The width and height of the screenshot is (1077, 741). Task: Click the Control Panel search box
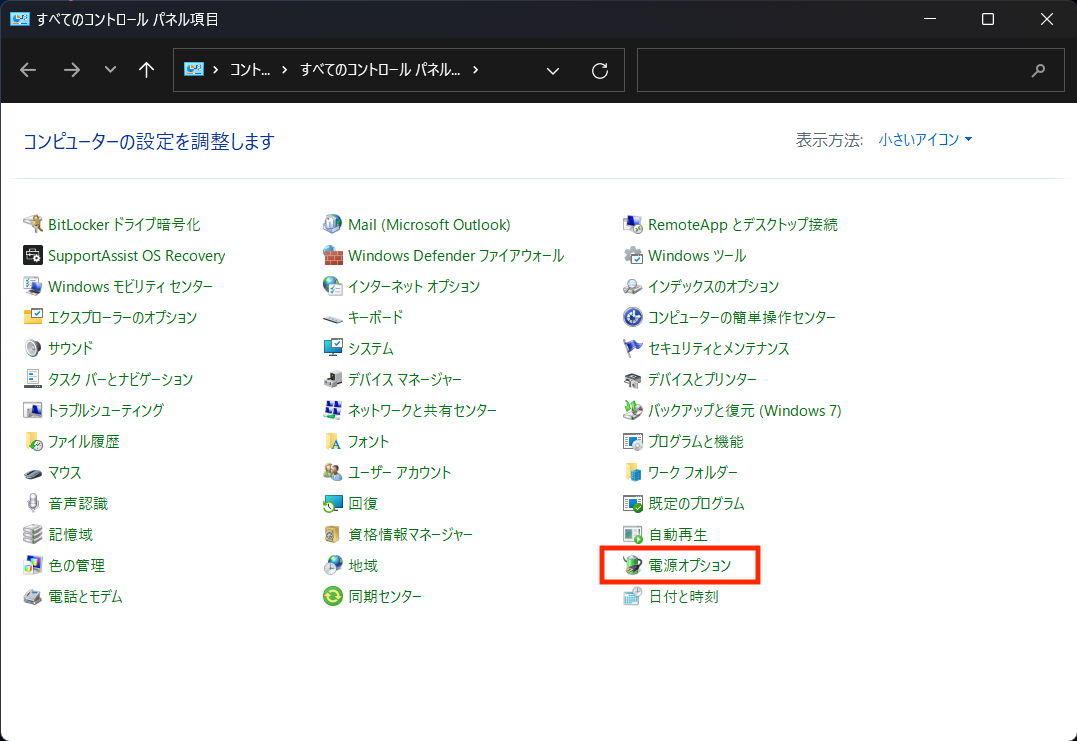coord(830,71)
